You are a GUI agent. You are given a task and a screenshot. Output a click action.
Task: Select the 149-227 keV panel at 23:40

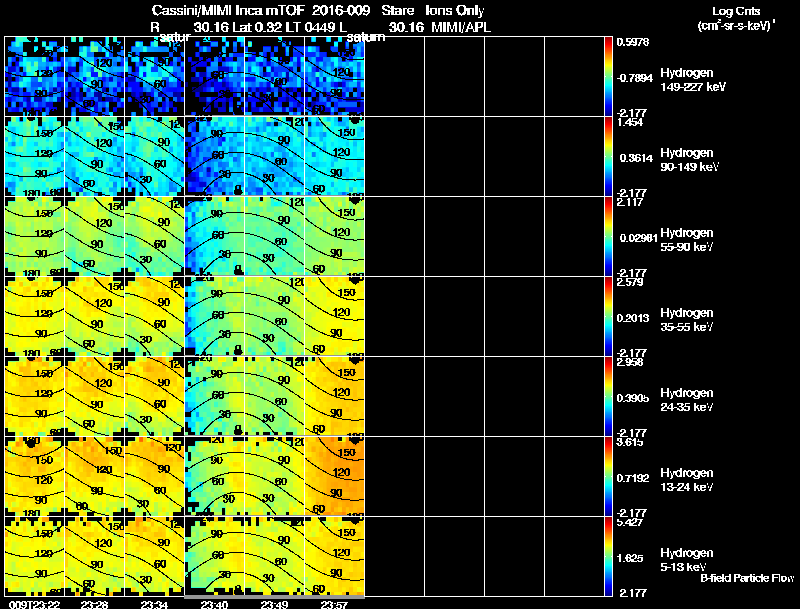coord(215,76)
